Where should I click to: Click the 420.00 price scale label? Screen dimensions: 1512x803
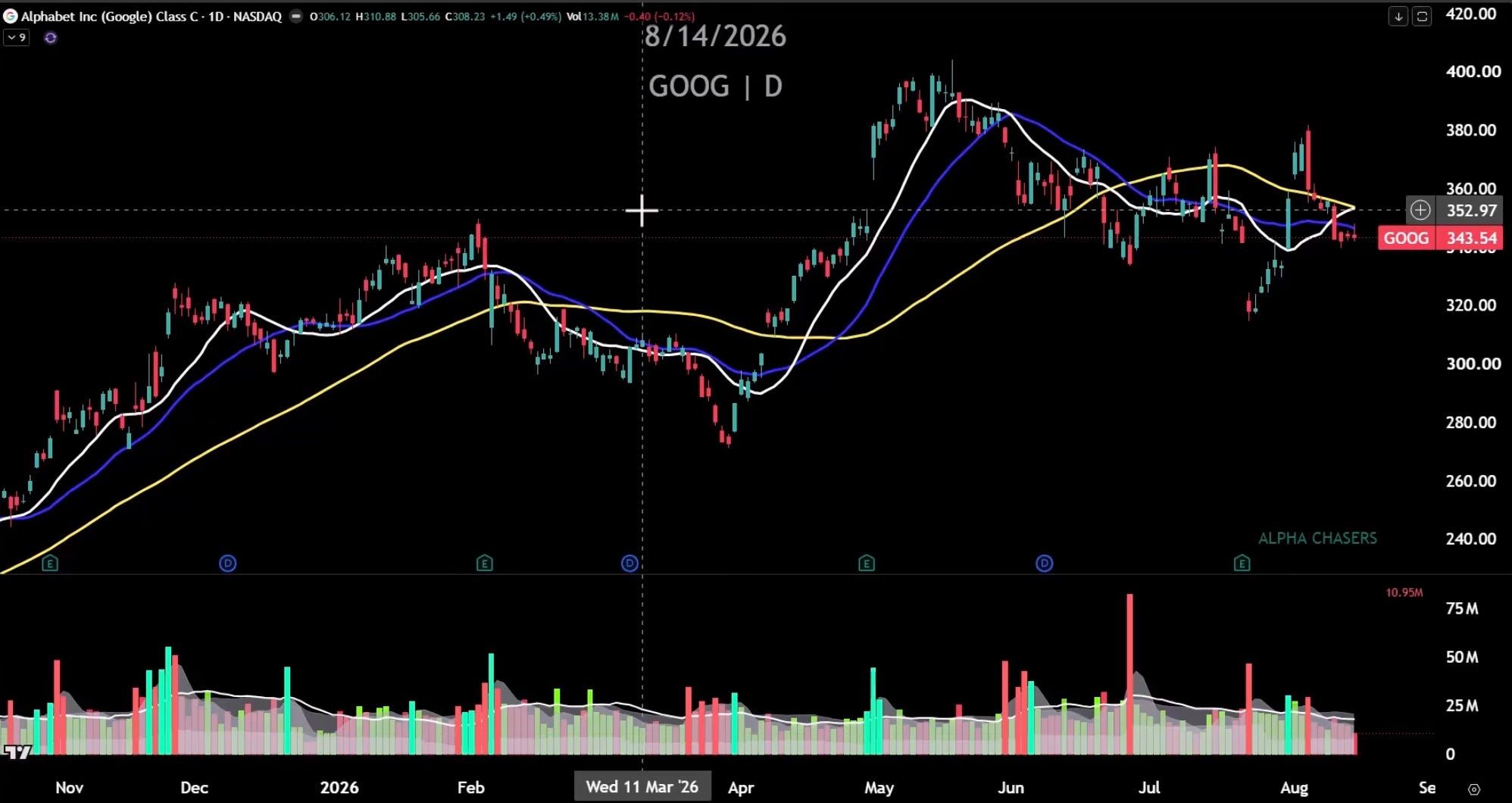pos(1471,14)
